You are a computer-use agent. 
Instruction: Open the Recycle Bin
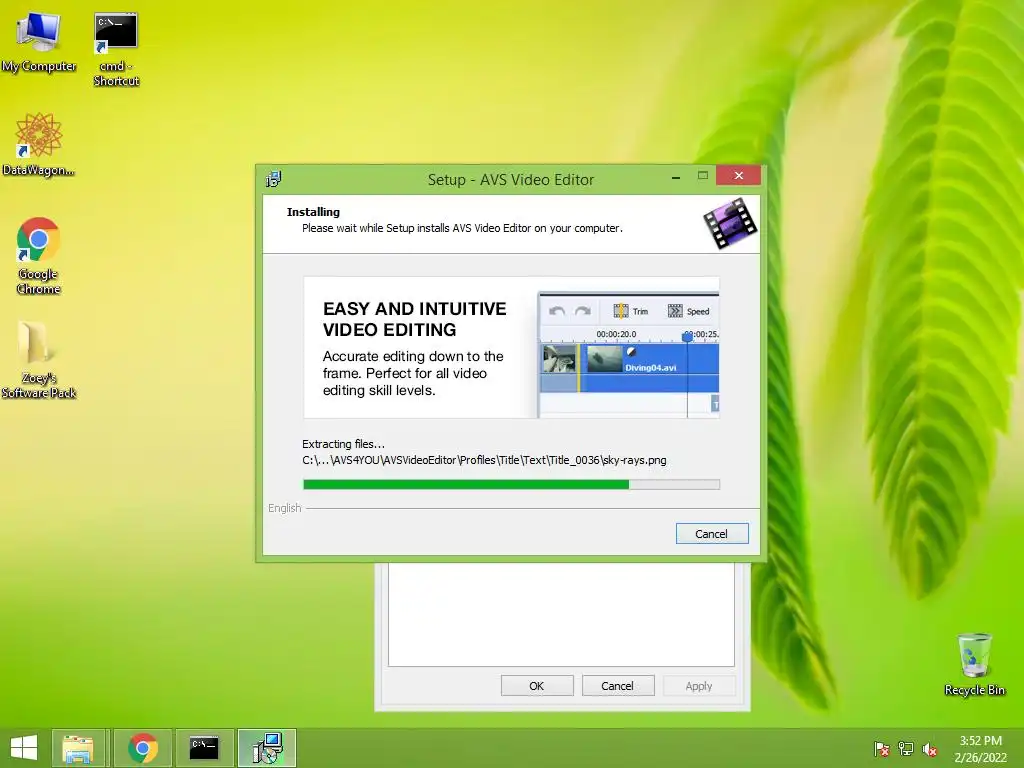tap(974, 664)
